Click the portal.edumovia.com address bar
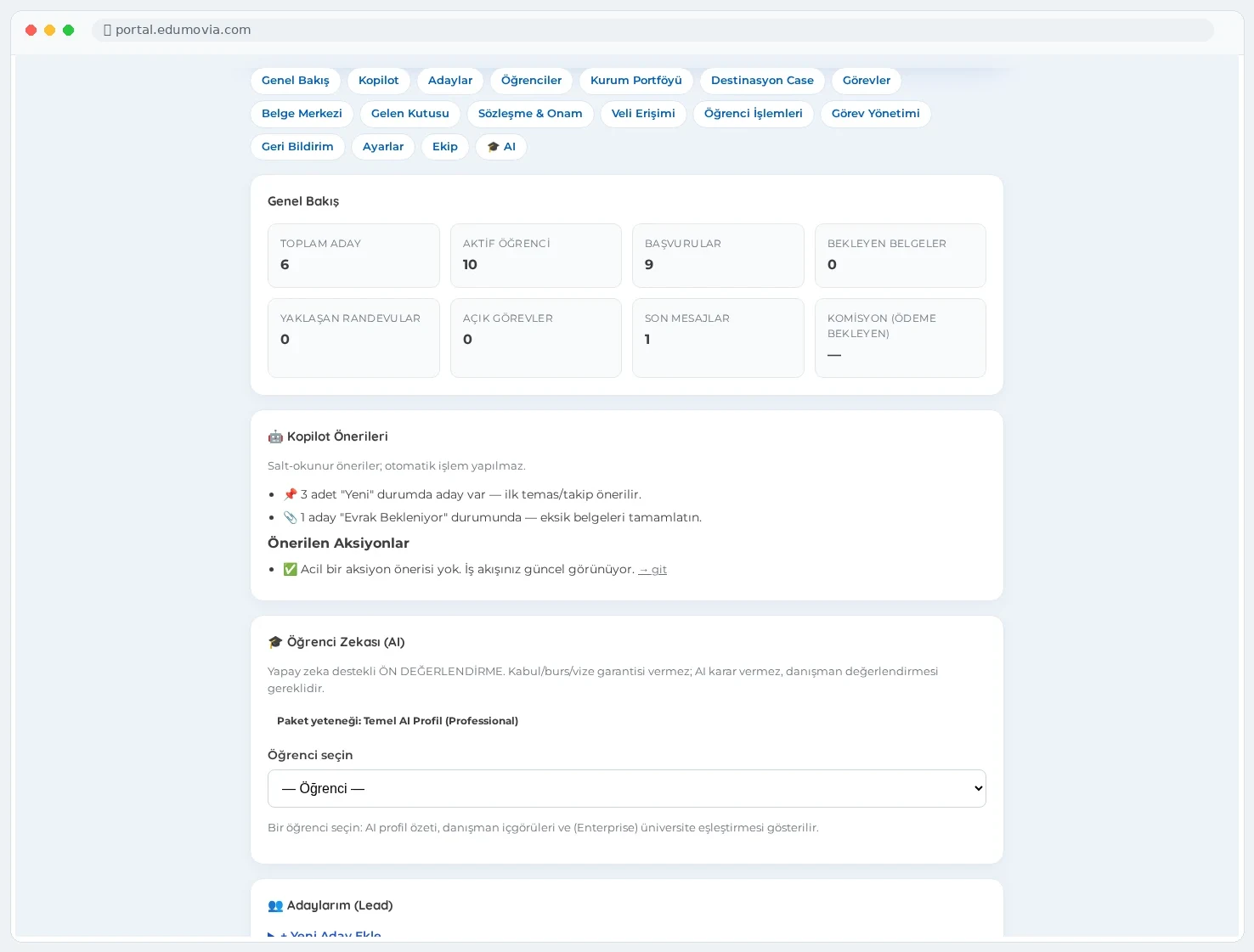The image size is (1254, 952). point(652,30)
